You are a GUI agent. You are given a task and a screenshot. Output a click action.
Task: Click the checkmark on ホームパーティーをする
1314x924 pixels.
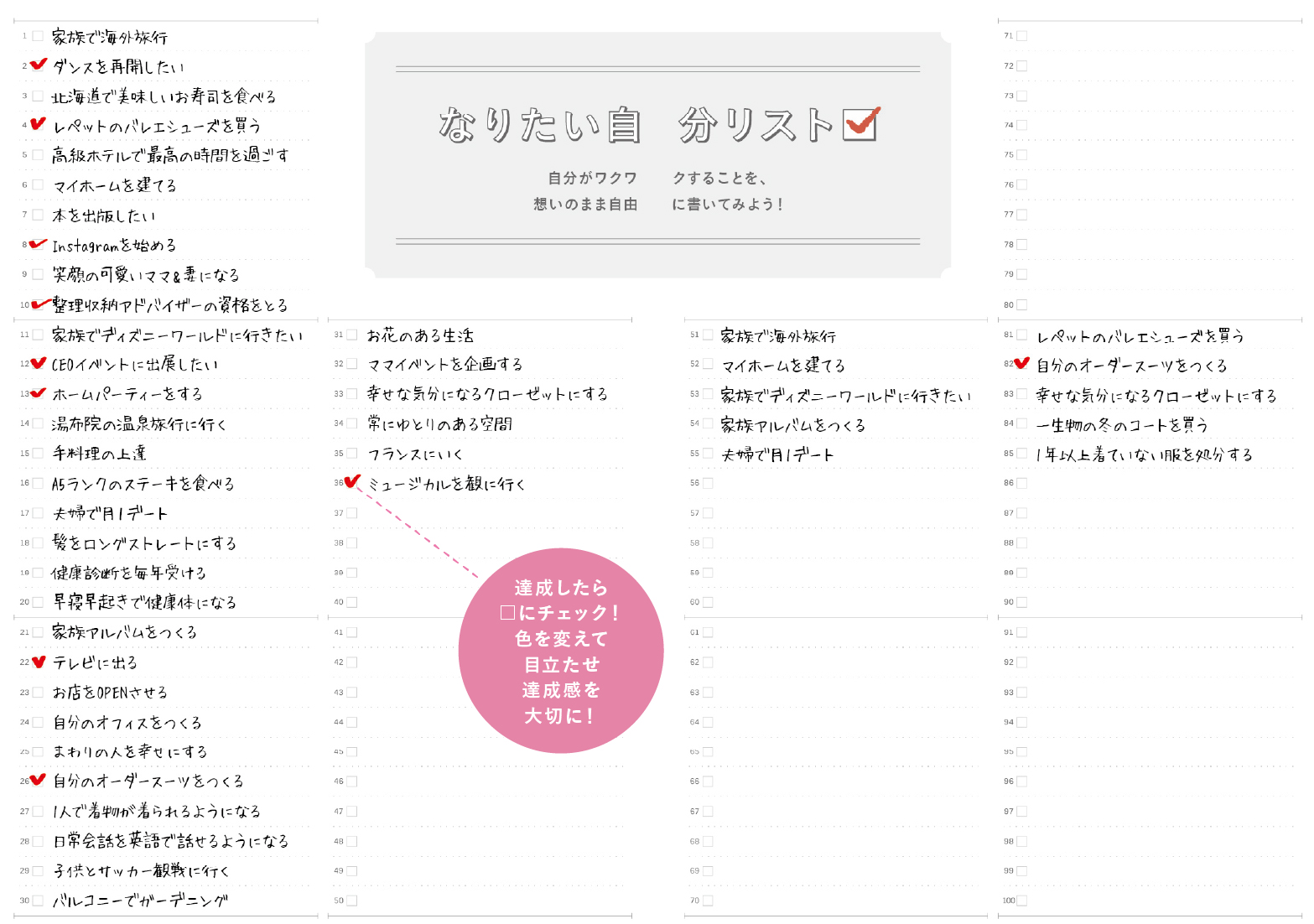[37, 392]
